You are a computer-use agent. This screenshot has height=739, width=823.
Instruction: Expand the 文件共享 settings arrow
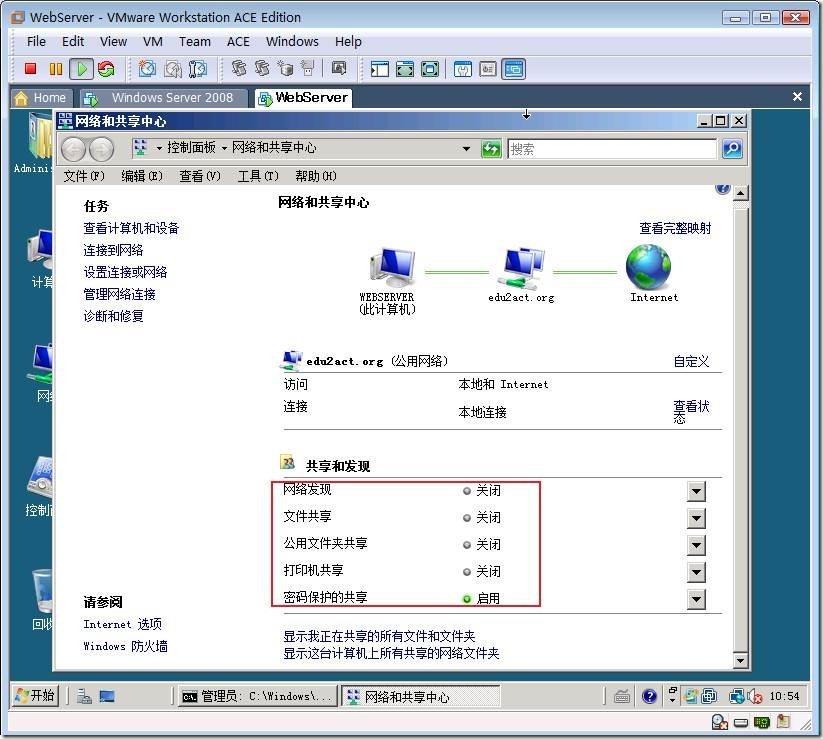pos(696,519)
